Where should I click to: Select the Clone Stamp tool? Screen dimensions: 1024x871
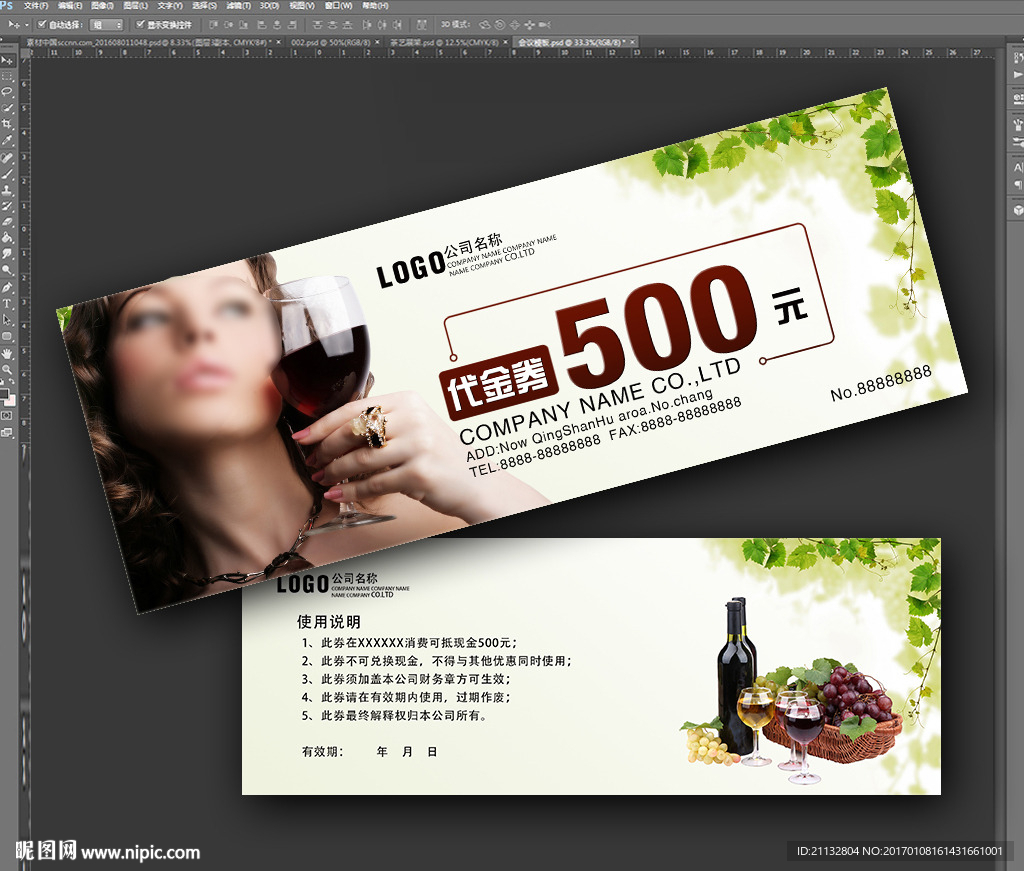coord(7,191)
